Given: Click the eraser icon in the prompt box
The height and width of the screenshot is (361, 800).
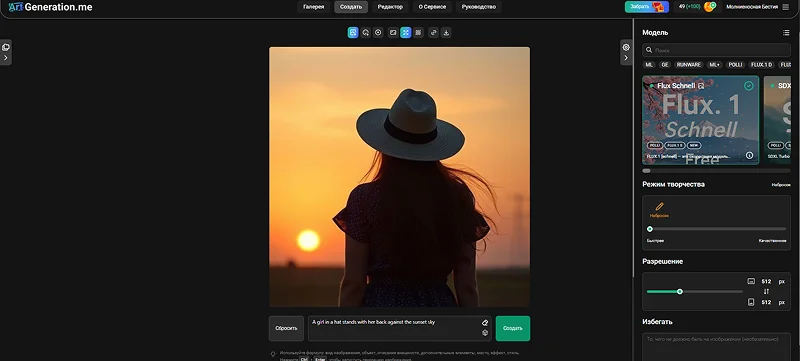Looking at the screenshot, I should pyautogui.click(x=485, y=323).
